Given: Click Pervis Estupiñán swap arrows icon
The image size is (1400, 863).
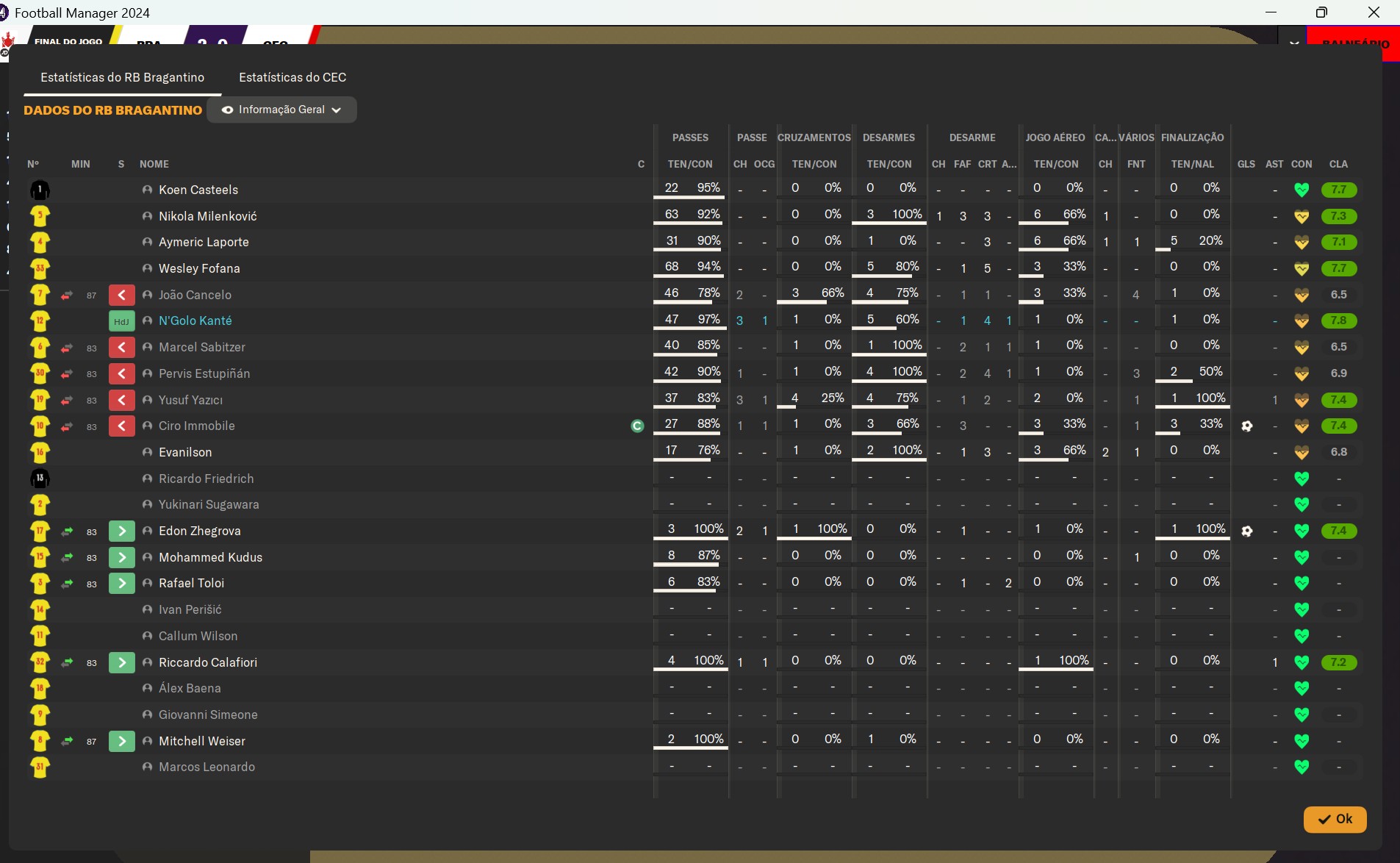Looking at the screenshot, I should (x=67, y=373).
